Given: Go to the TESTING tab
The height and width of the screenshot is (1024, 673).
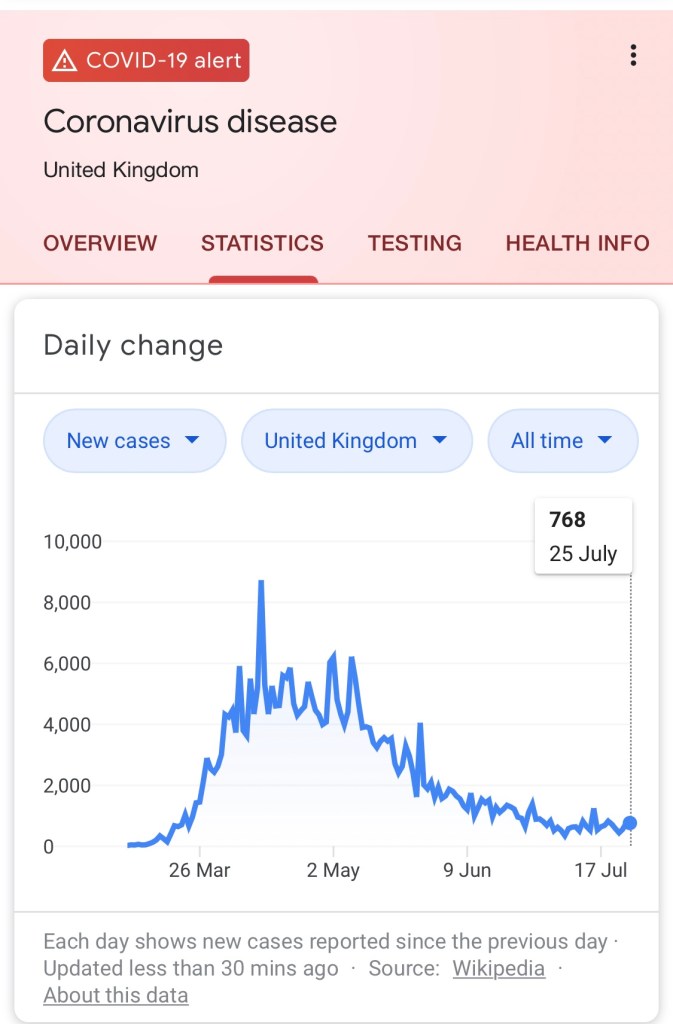Looking at the screenshot, I should point(414,243).
